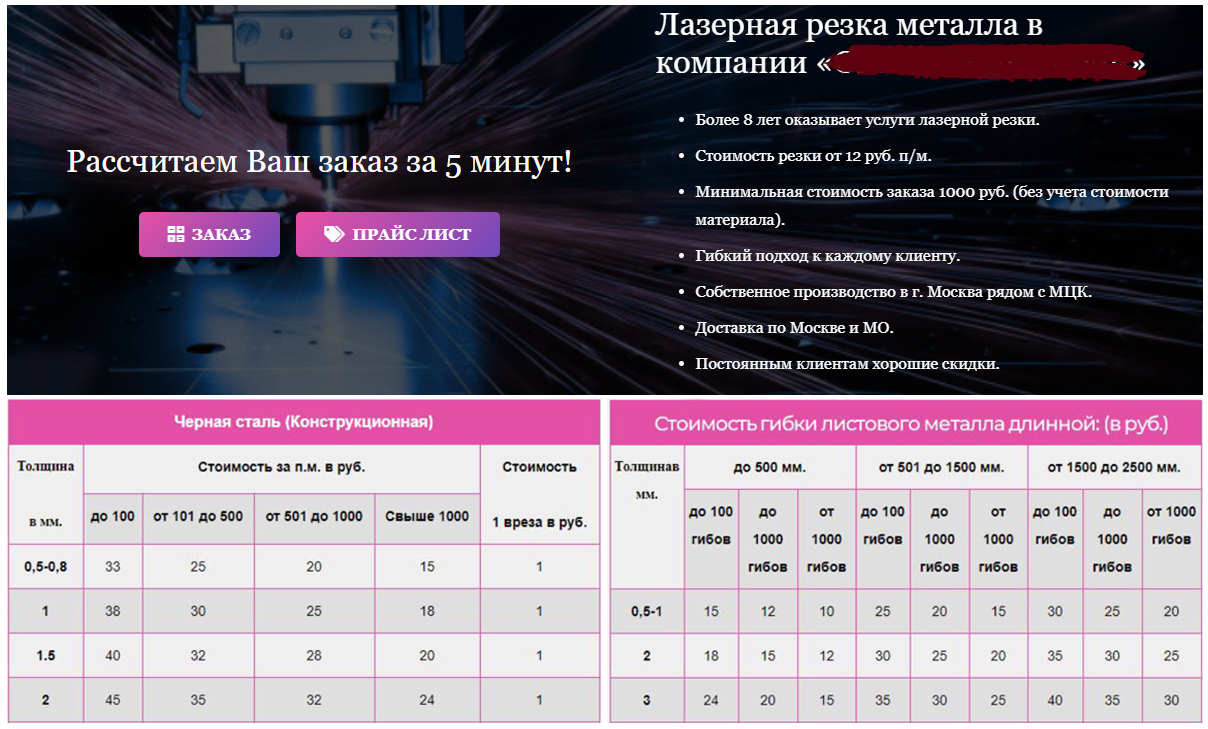Click 'Толщина в мм.' header of bending table
The width and height of the screenshot is (1208, 729).
click(647, 479)
